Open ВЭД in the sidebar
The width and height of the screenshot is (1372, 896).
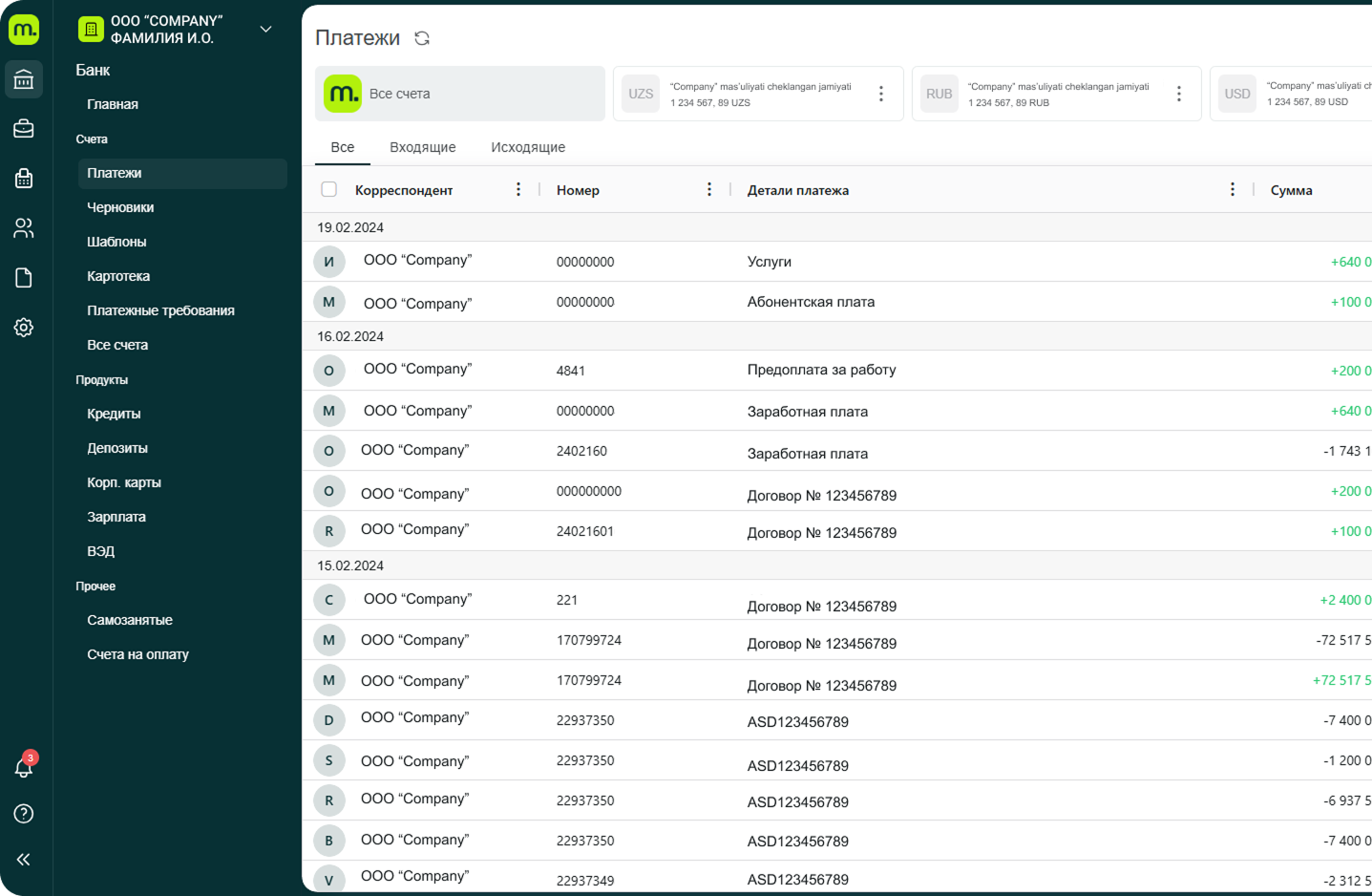tap(100, 551)
